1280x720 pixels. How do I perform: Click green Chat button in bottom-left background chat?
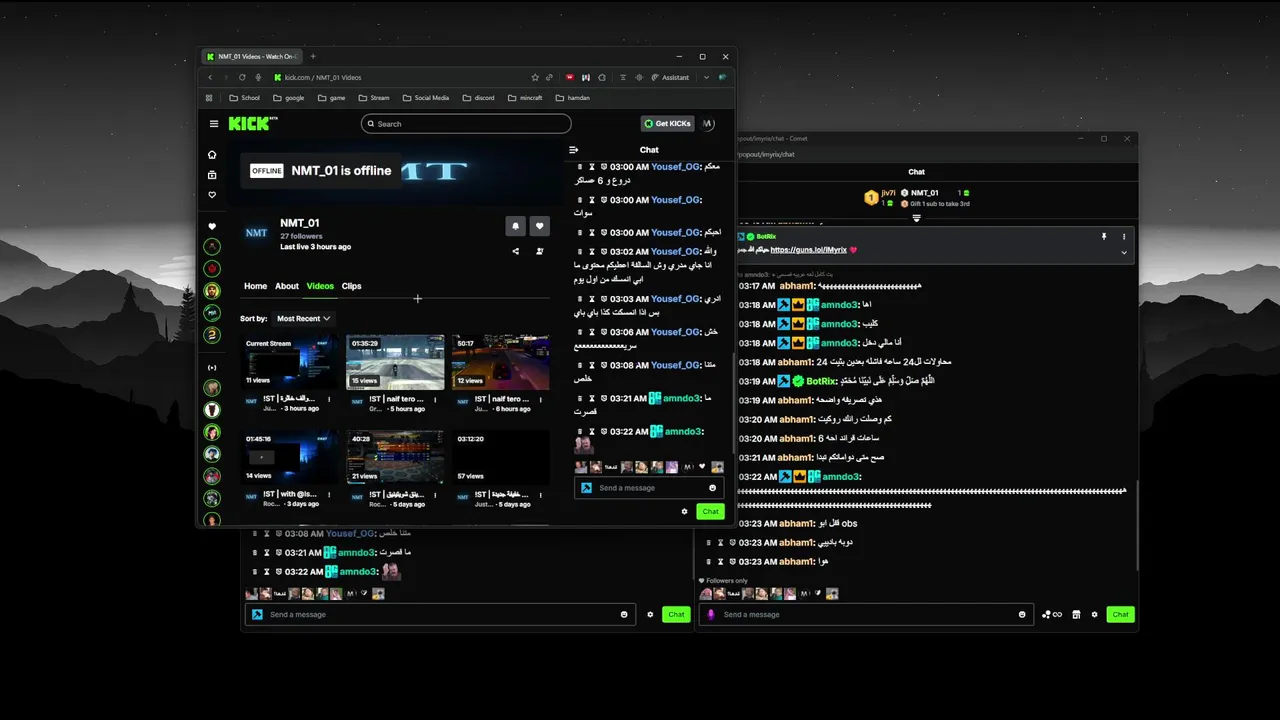676,614
